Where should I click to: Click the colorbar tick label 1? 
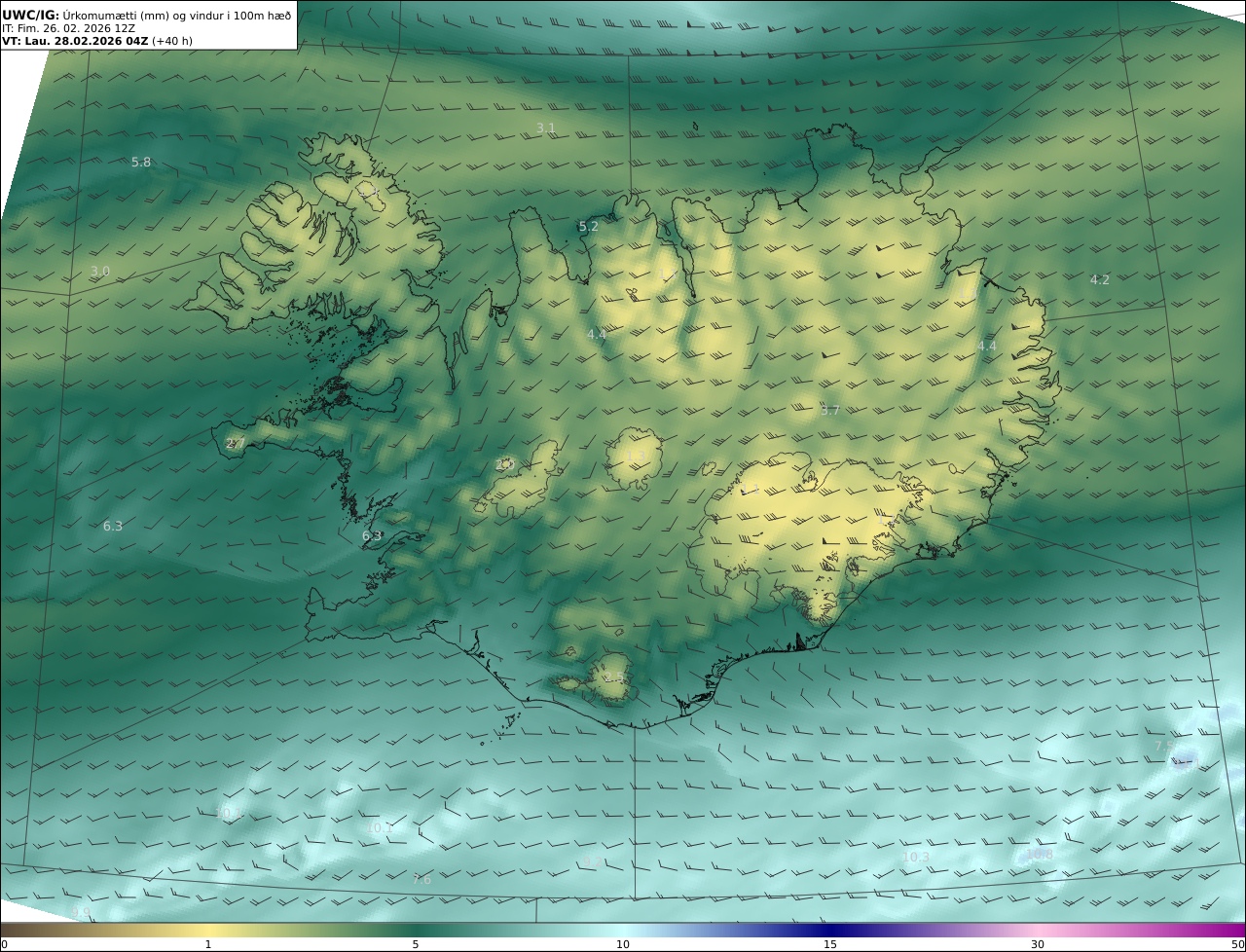click(208, 944)
